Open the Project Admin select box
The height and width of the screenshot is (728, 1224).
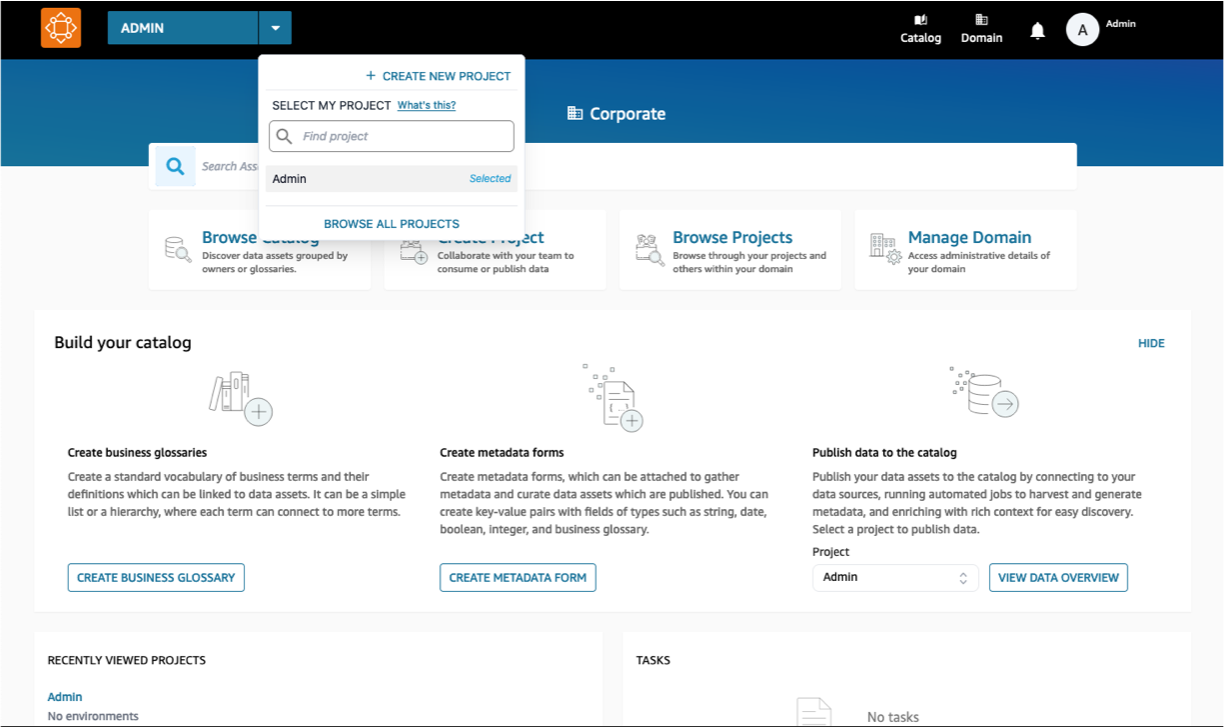coord(895,577)
